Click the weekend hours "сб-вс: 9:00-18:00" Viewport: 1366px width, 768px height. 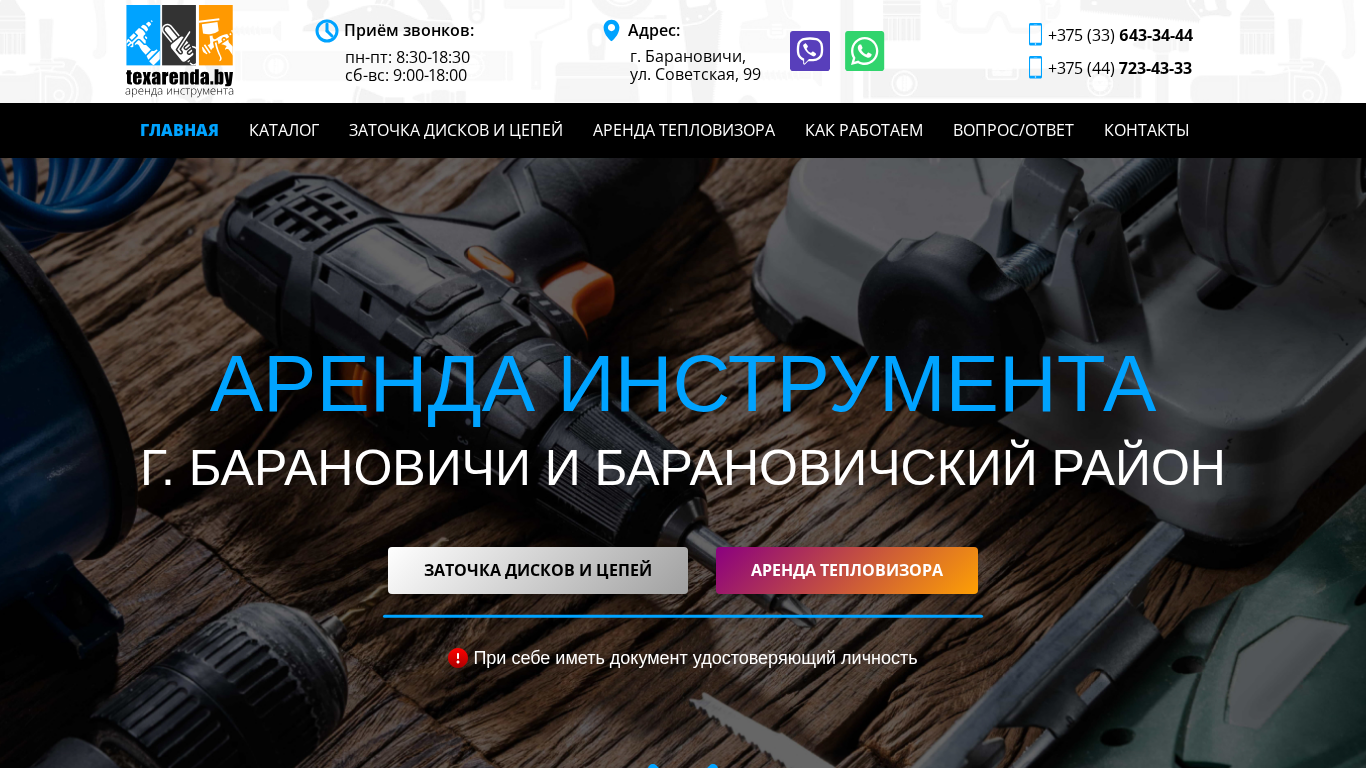click(x=406, y=75)
